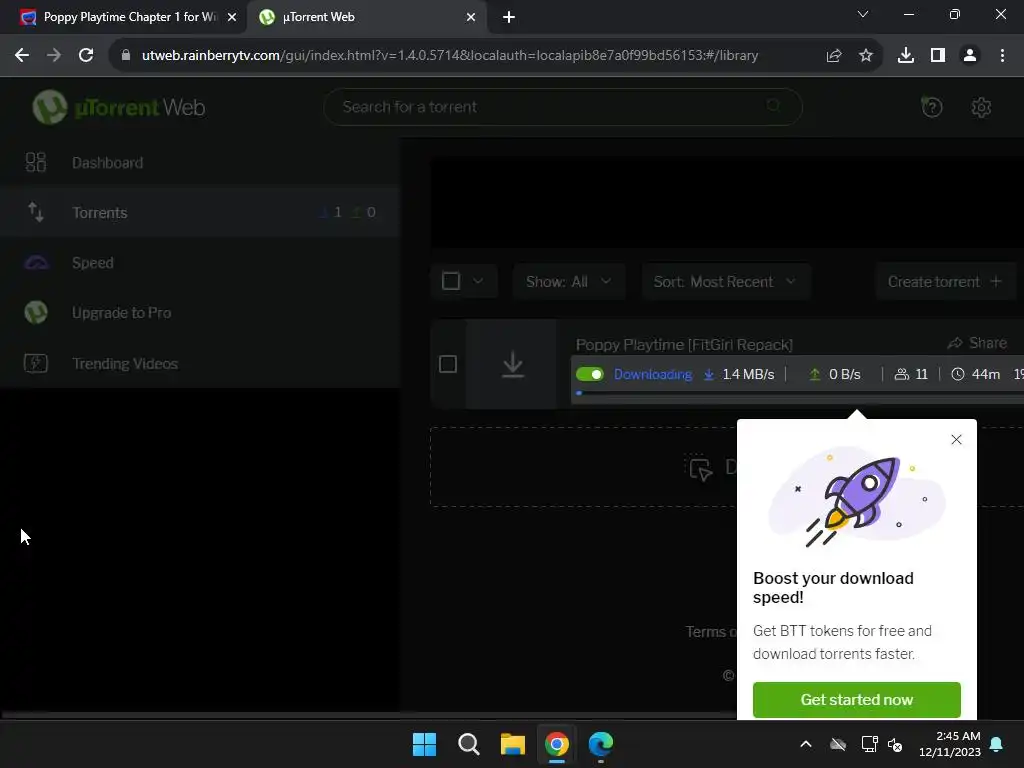Viewport: 1024px width, 768px height.
Task: Click the torrent download progress bar
Action: pos(798,393)
